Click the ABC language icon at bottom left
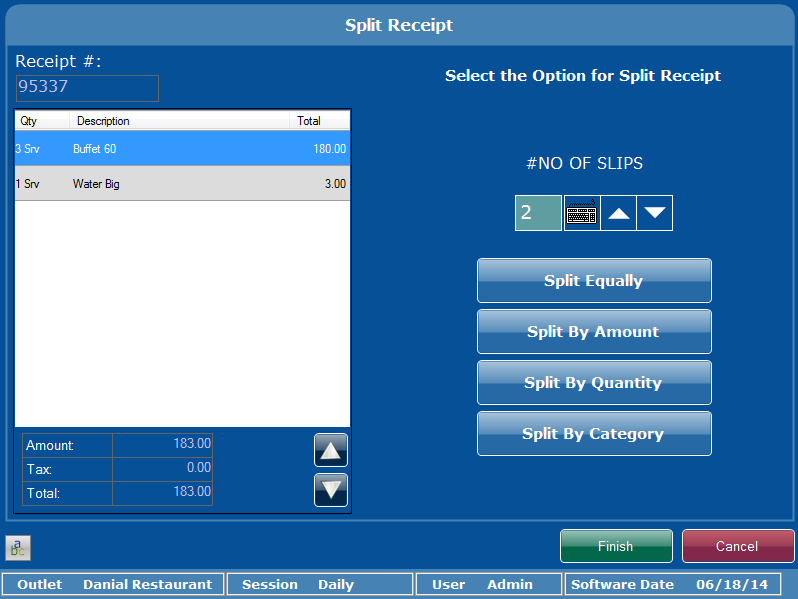Screen dimensions: 798x599 coord(19,547)
